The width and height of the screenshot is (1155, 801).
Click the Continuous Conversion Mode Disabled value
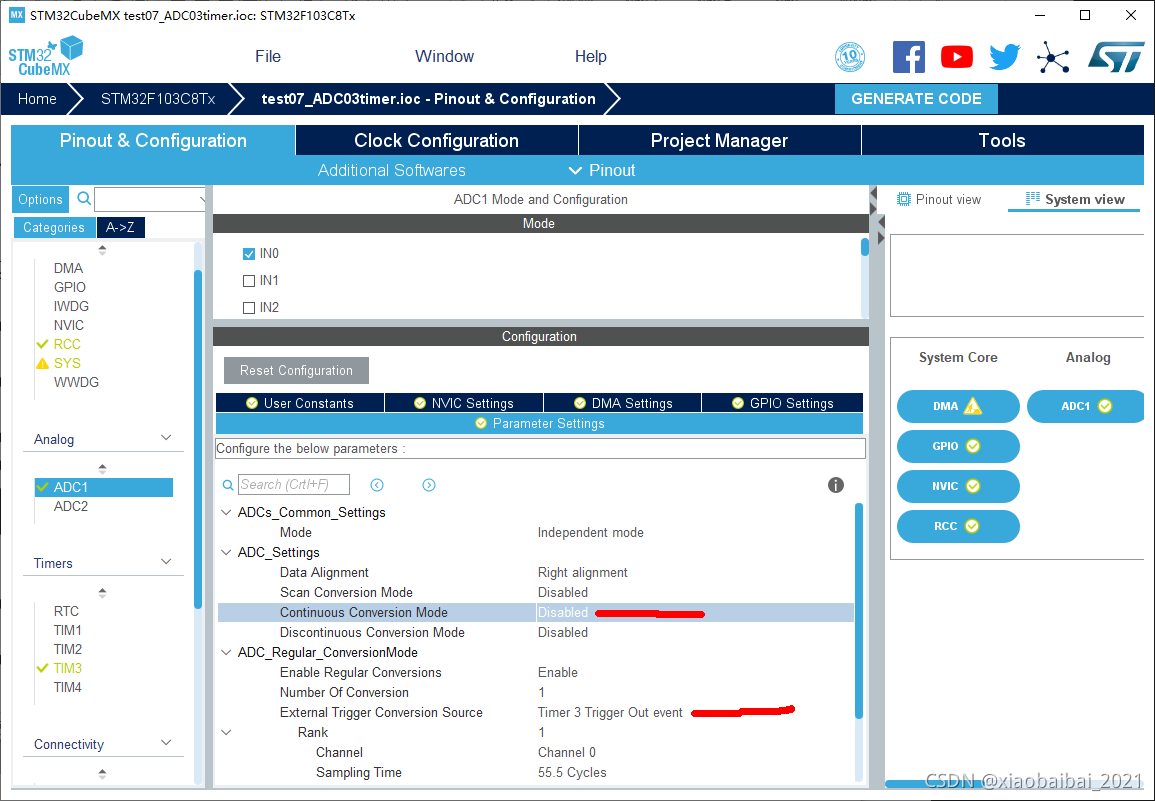pos(563,612)
